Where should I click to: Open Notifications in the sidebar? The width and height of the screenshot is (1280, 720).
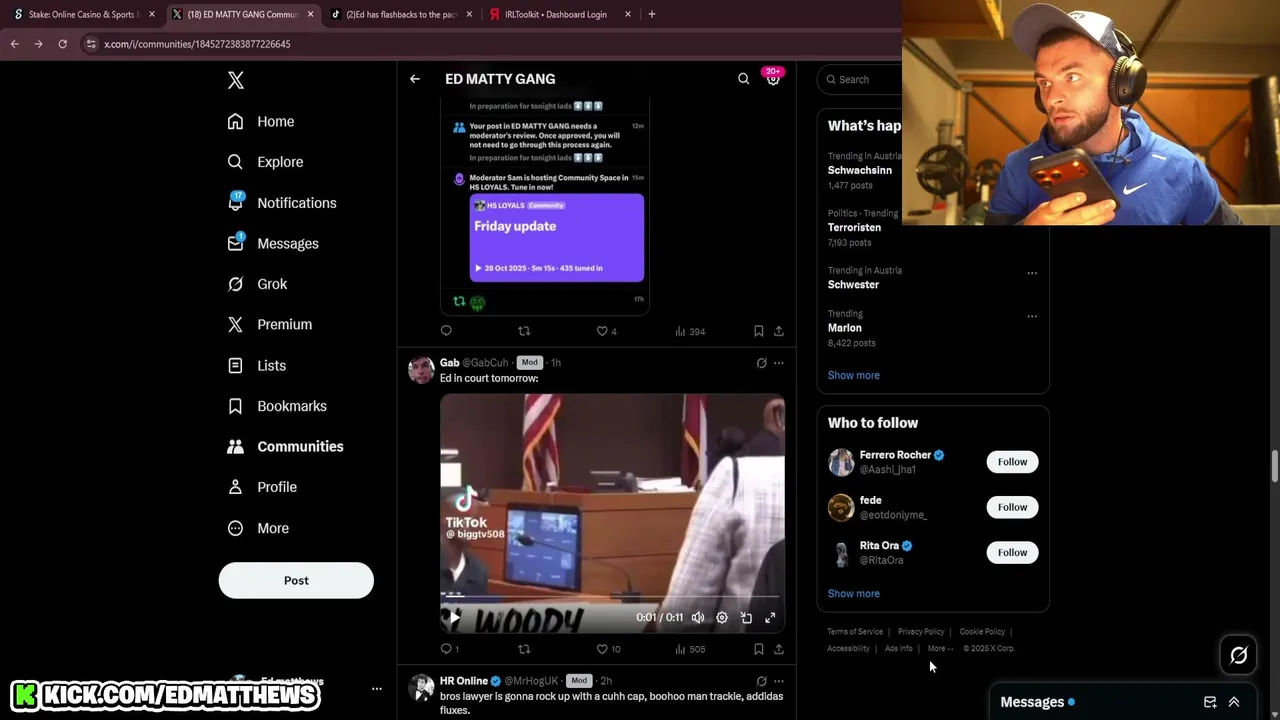click(282, 203)
